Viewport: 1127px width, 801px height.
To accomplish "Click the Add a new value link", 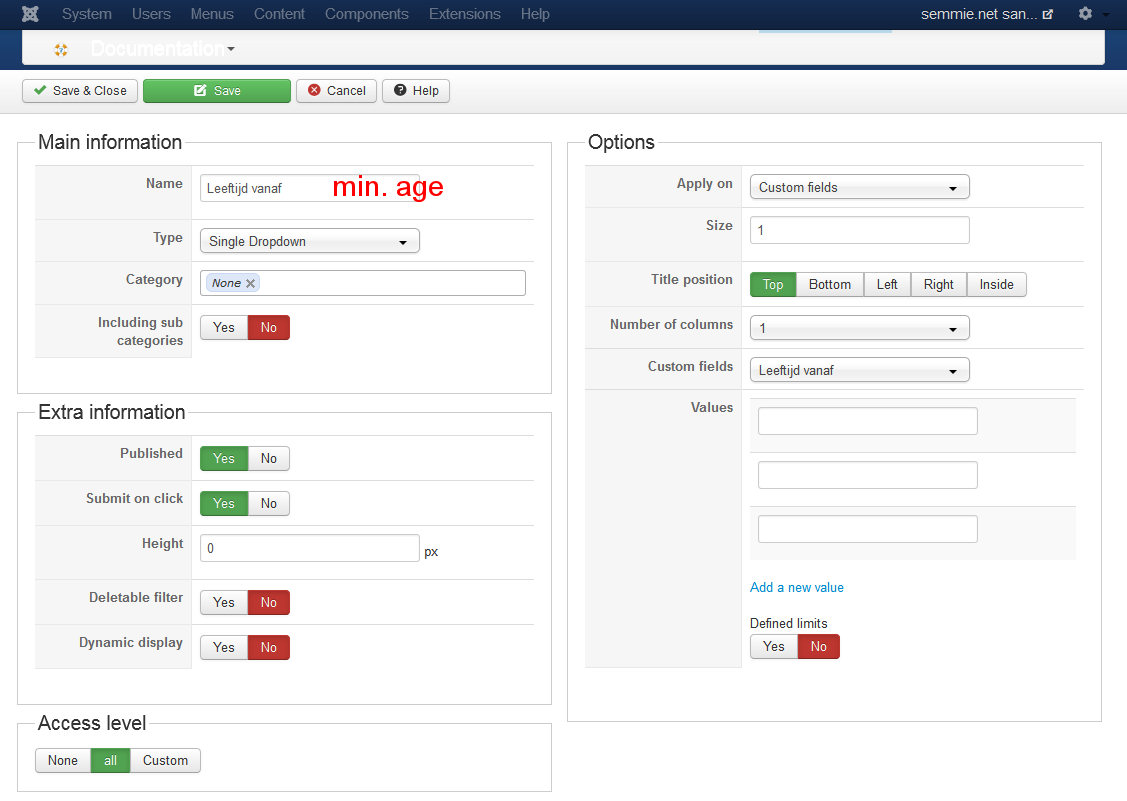I will [796, 587].
